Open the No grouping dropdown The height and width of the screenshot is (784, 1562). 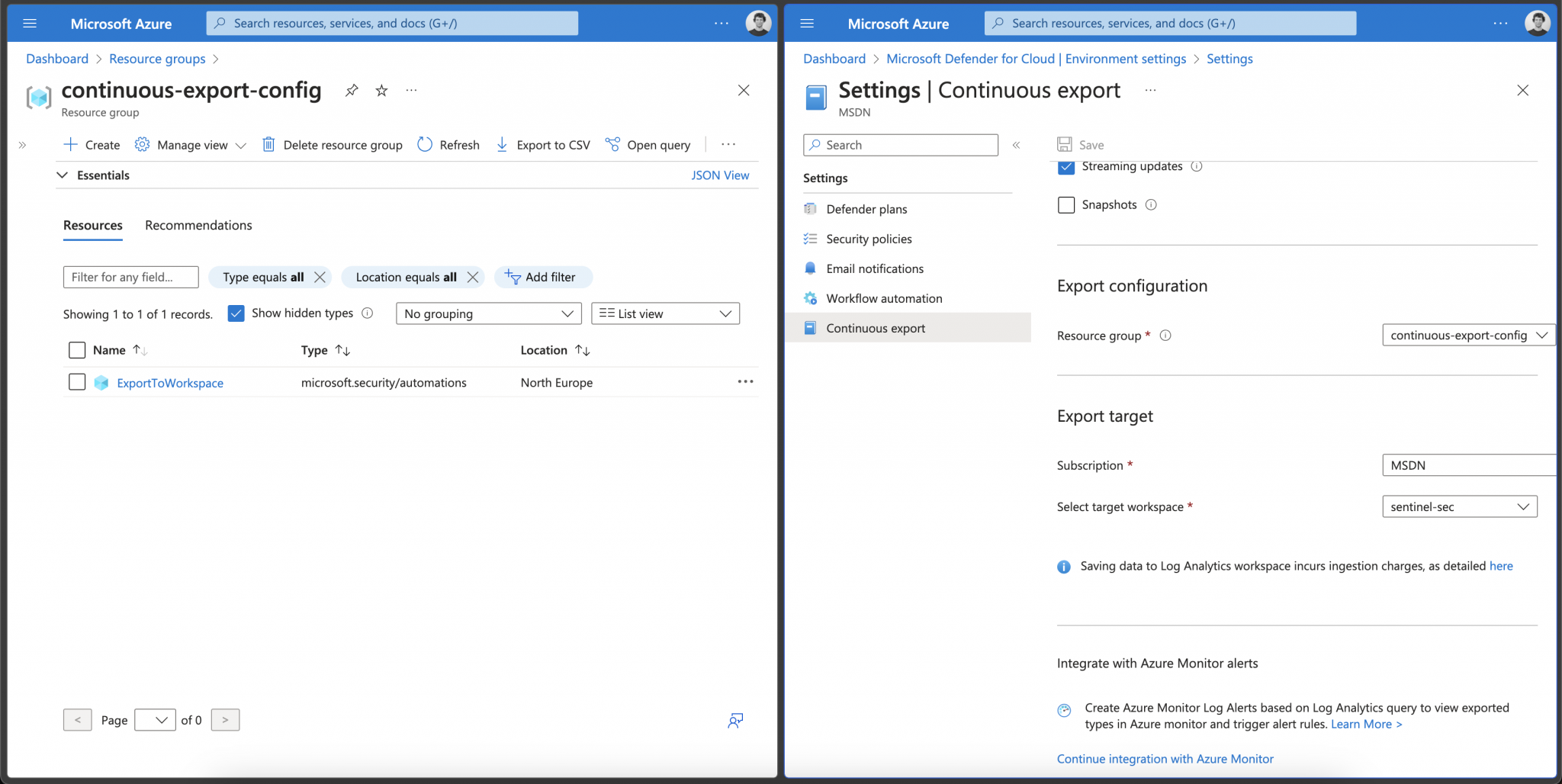point(488,313)
